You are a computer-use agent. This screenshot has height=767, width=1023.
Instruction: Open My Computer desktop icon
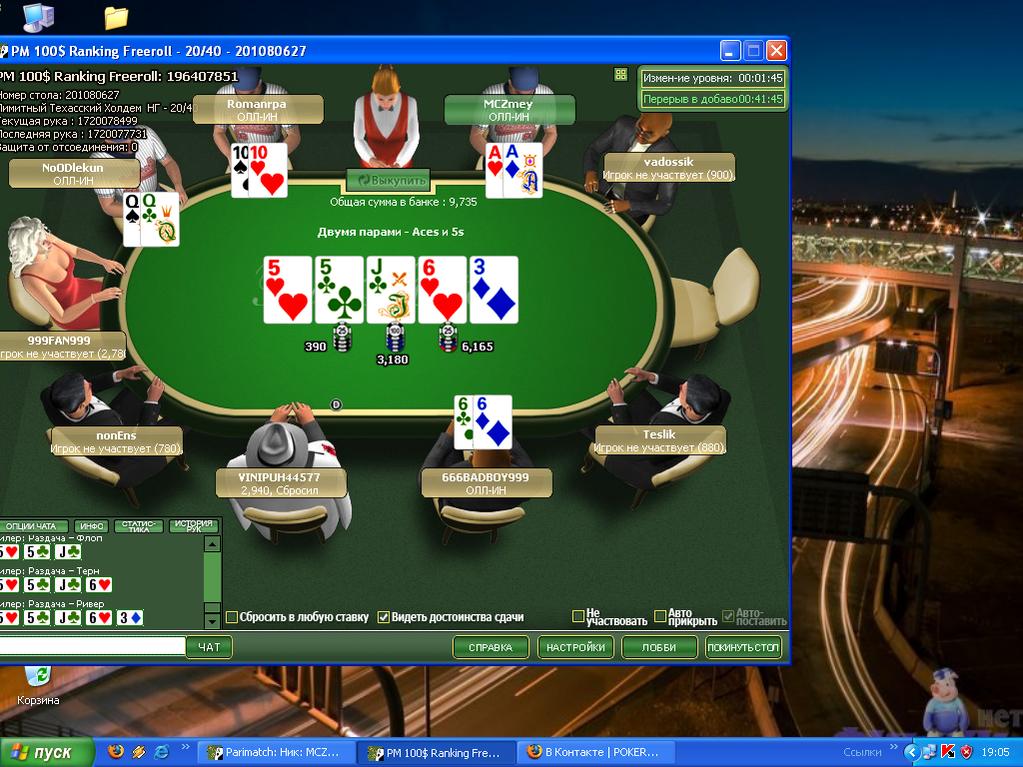[x=38, y=17]
